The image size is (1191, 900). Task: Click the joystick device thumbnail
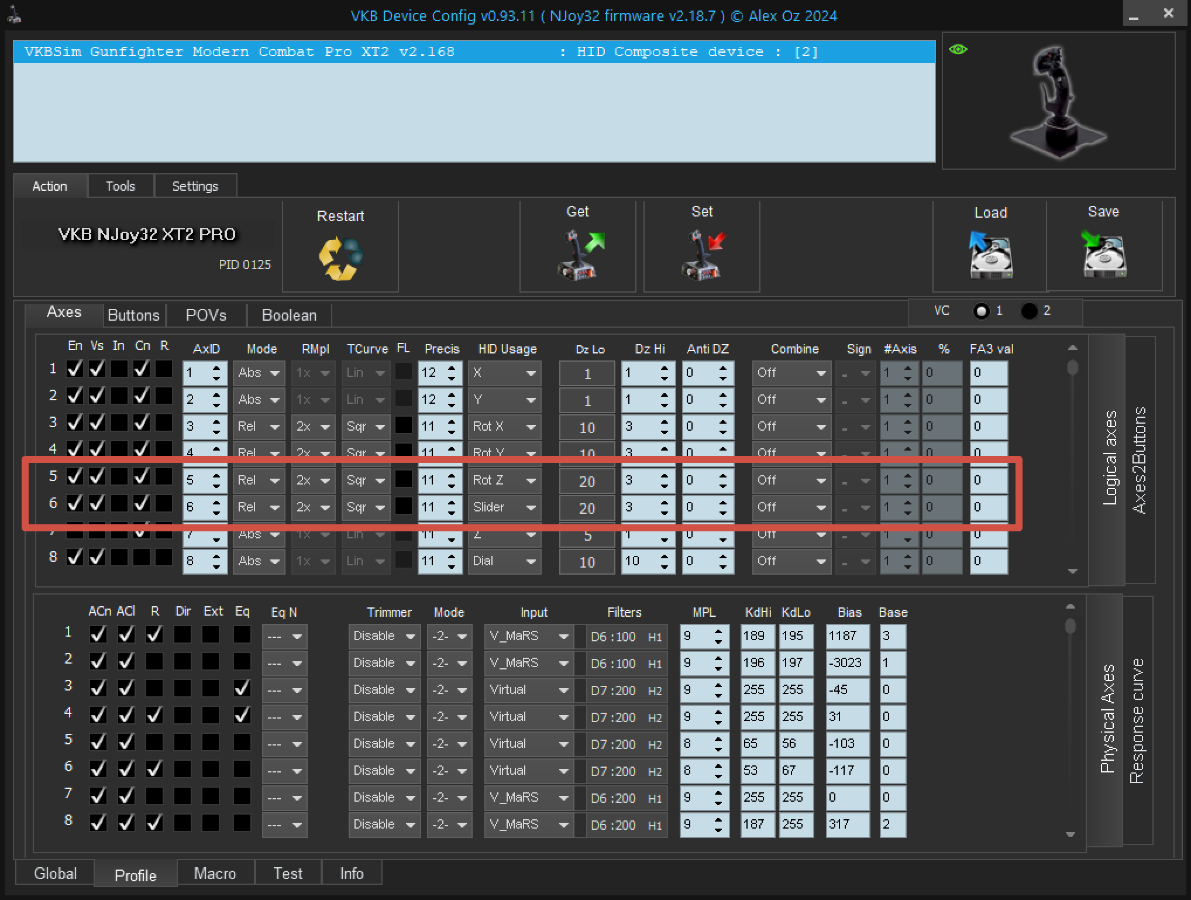pos(1058,101)
